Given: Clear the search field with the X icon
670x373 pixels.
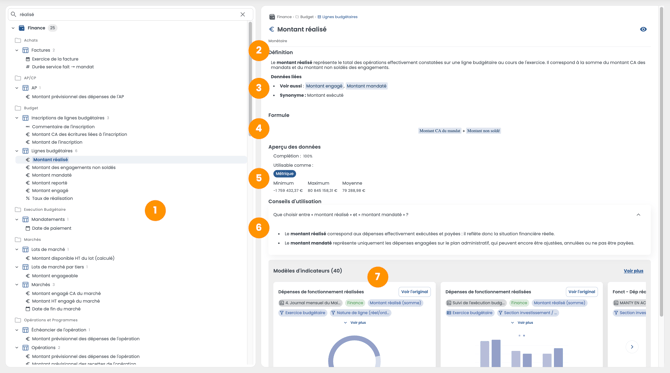Looking at the screenshot, I should click(x=243, y=14).
